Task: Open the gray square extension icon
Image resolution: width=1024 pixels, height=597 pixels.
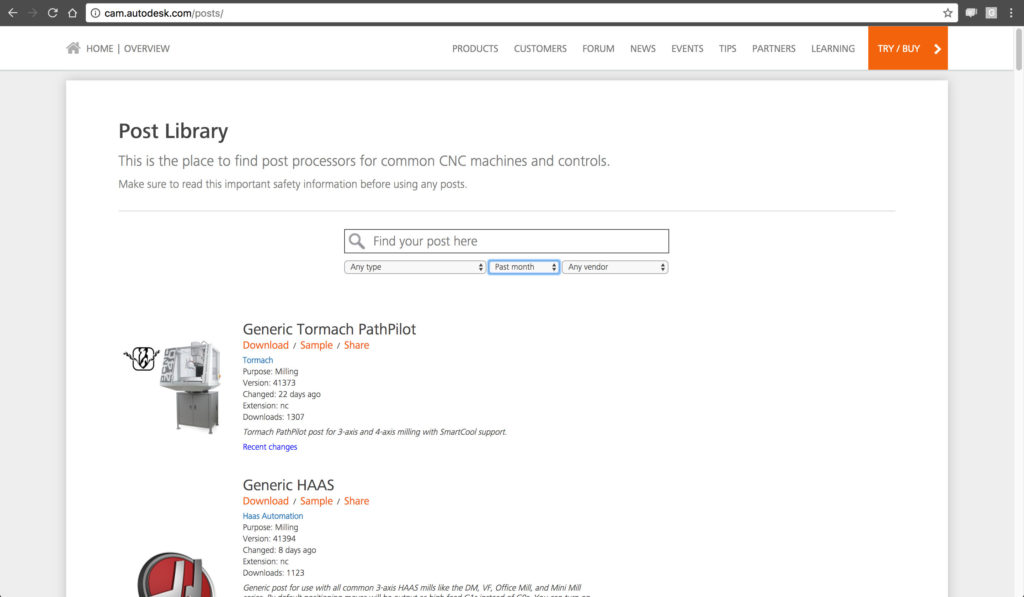Action: [991, 13]
